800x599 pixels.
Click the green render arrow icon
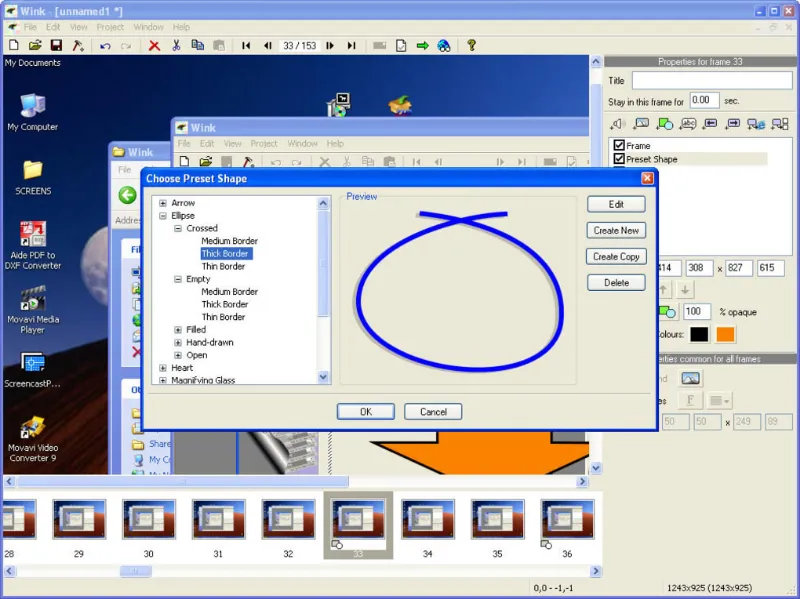click(x=422, y=46)
